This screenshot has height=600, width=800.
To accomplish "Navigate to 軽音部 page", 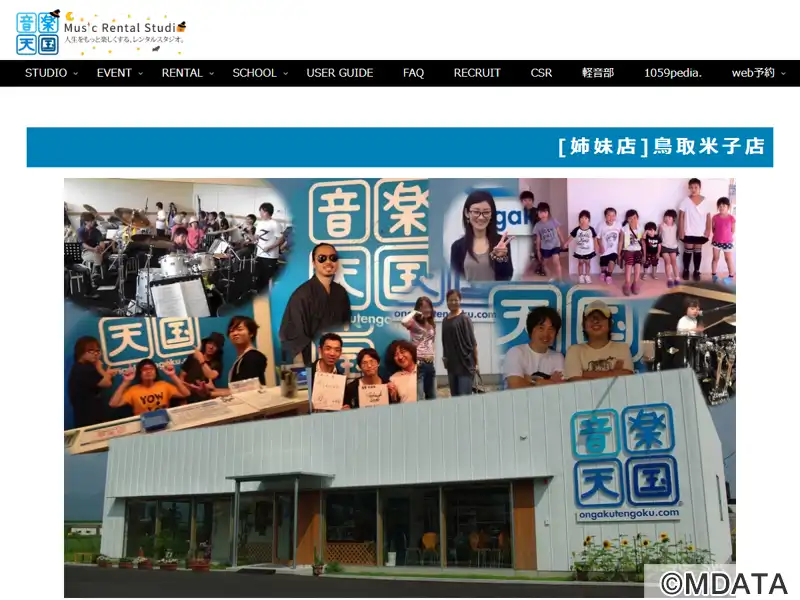I will tap(598, 73).
